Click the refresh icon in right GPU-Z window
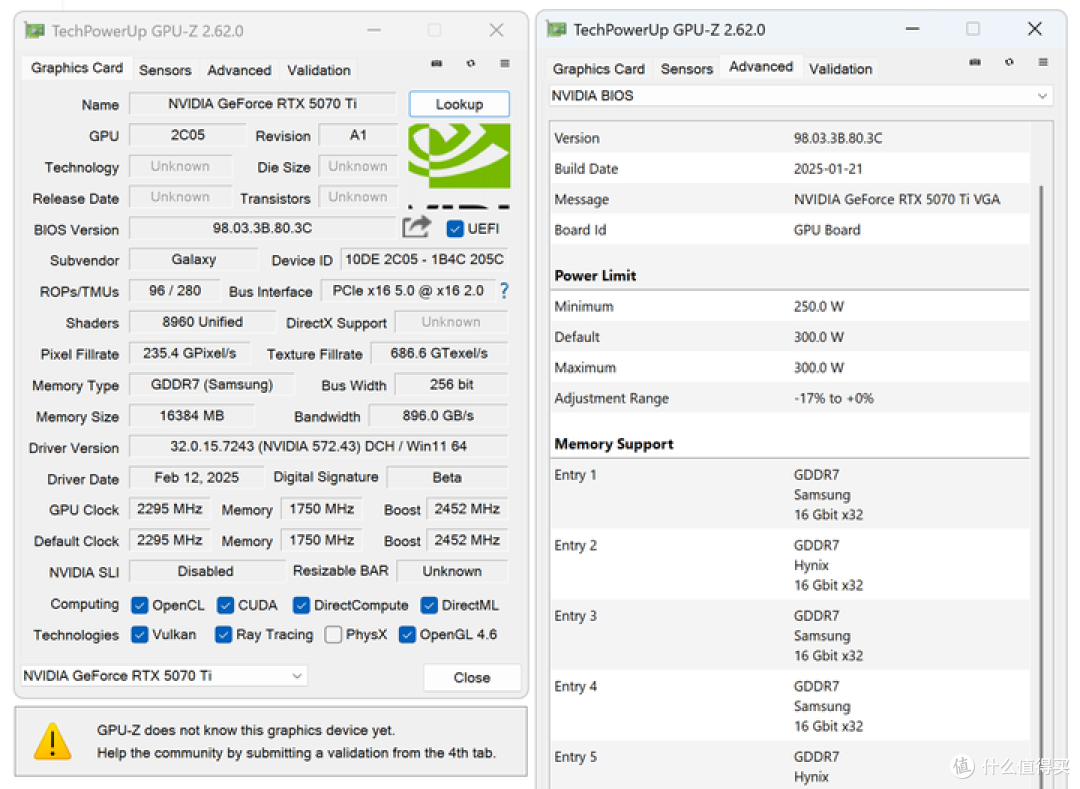 tap(1009, 62)
